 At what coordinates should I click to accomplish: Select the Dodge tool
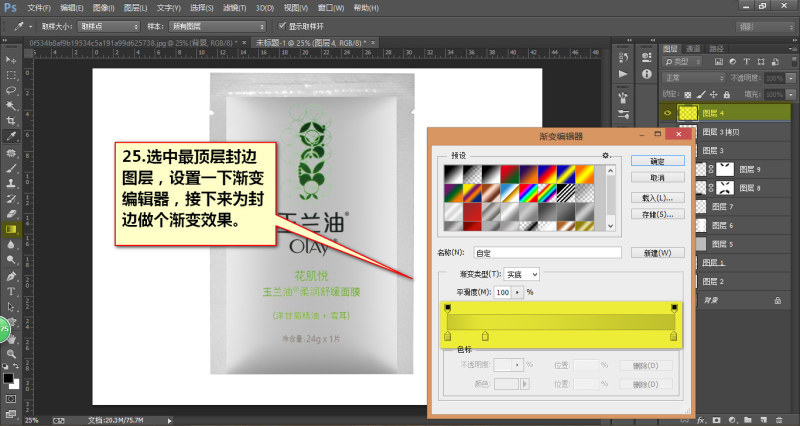[x=11, y=260]
